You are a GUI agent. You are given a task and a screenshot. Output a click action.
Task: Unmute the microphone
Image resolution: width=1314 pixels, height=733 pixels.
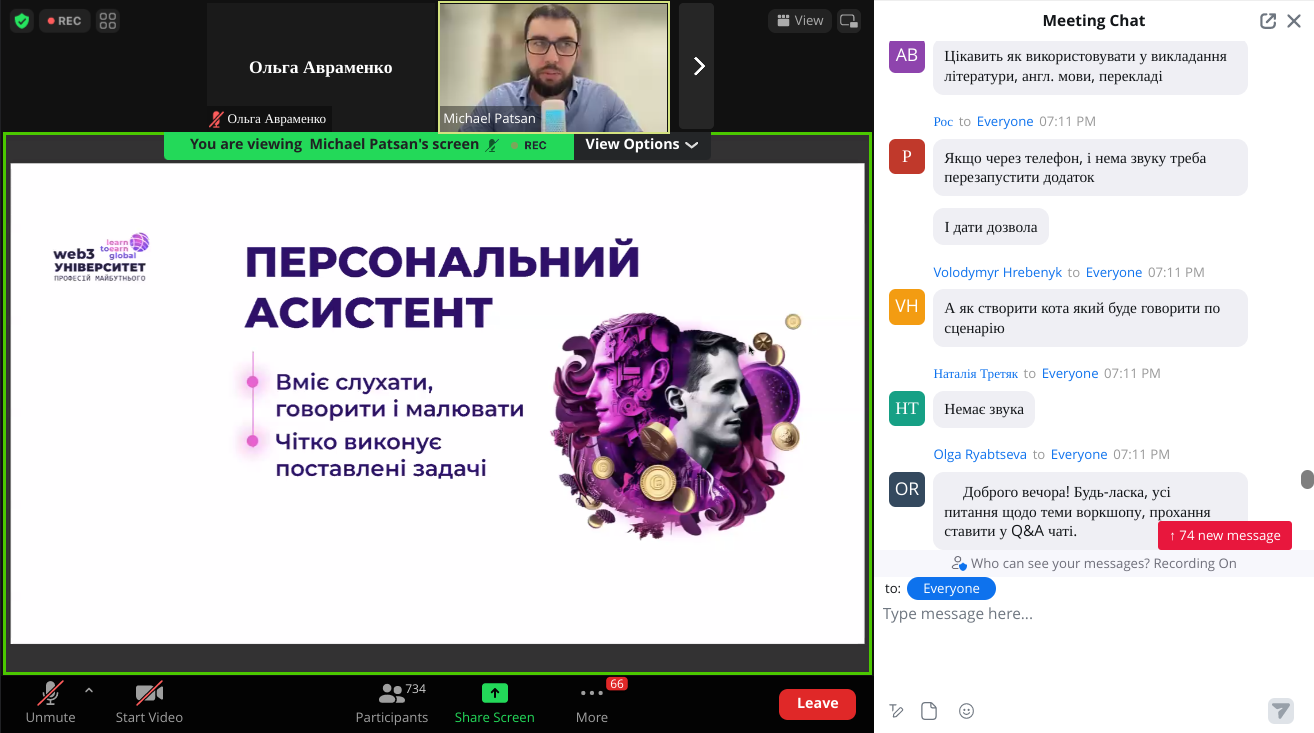[x=51, y=703]
